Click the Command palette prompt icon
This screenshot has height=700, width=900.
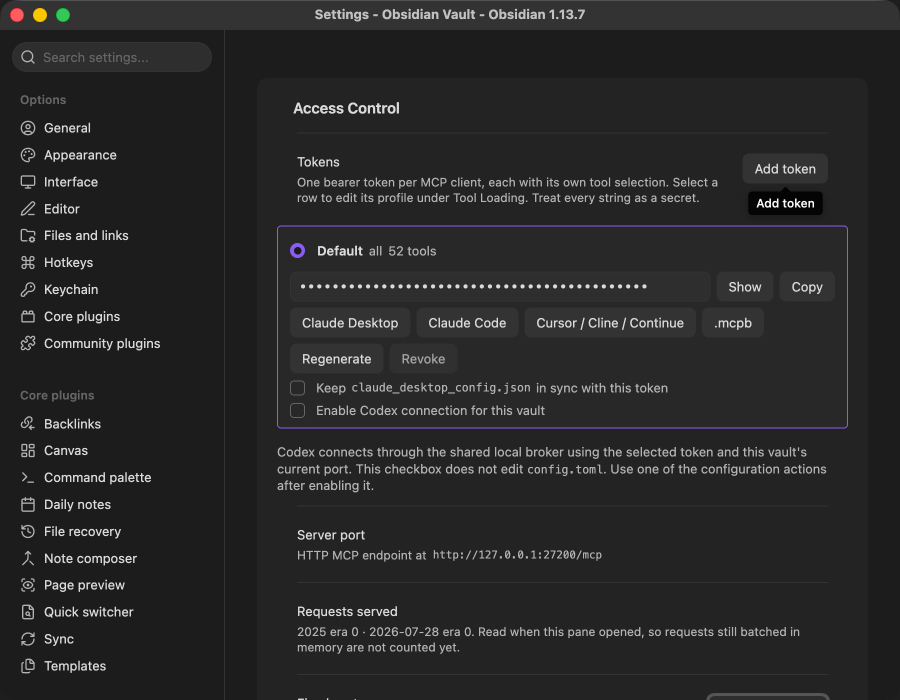tap(28, 477)
